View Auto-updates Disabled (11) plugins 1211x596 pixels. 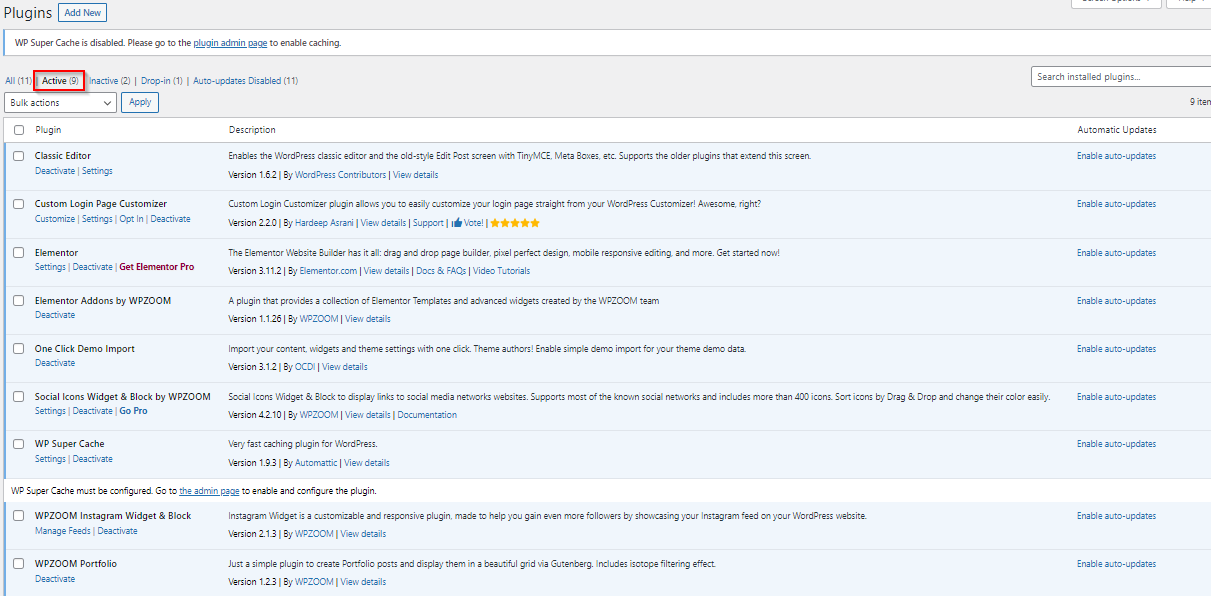[245, 80]
